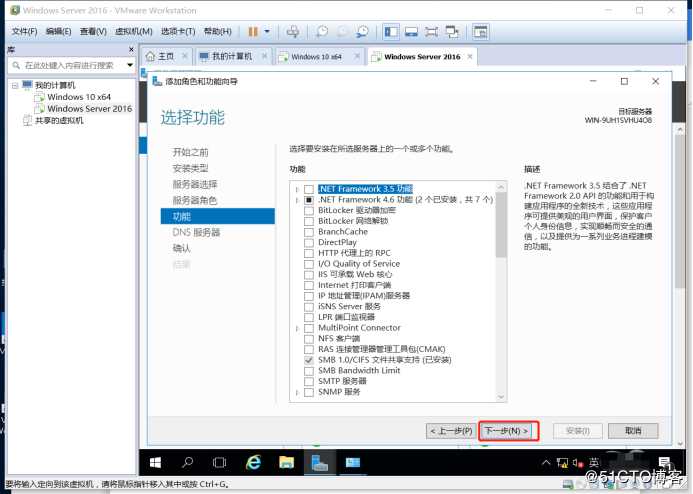Go to the 服务器角色 wizard step
The image size is (693, 494).
click(195, 200)
